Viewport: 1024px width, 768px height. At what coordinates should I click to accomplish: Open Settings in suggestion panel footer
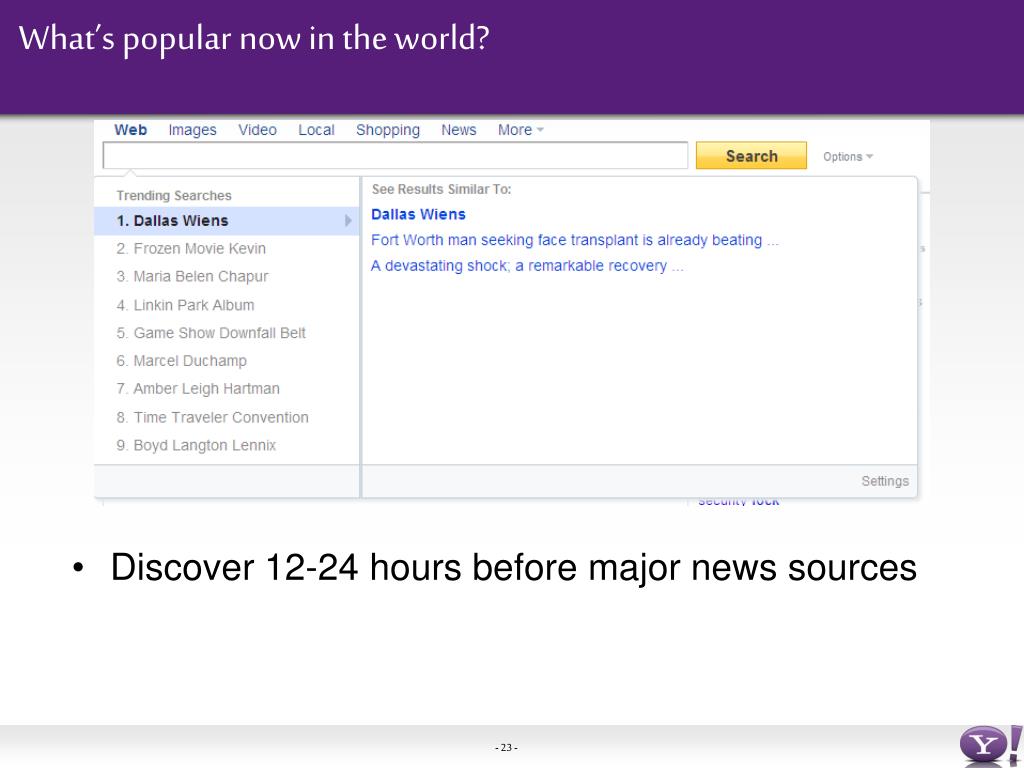click(885, 481)
